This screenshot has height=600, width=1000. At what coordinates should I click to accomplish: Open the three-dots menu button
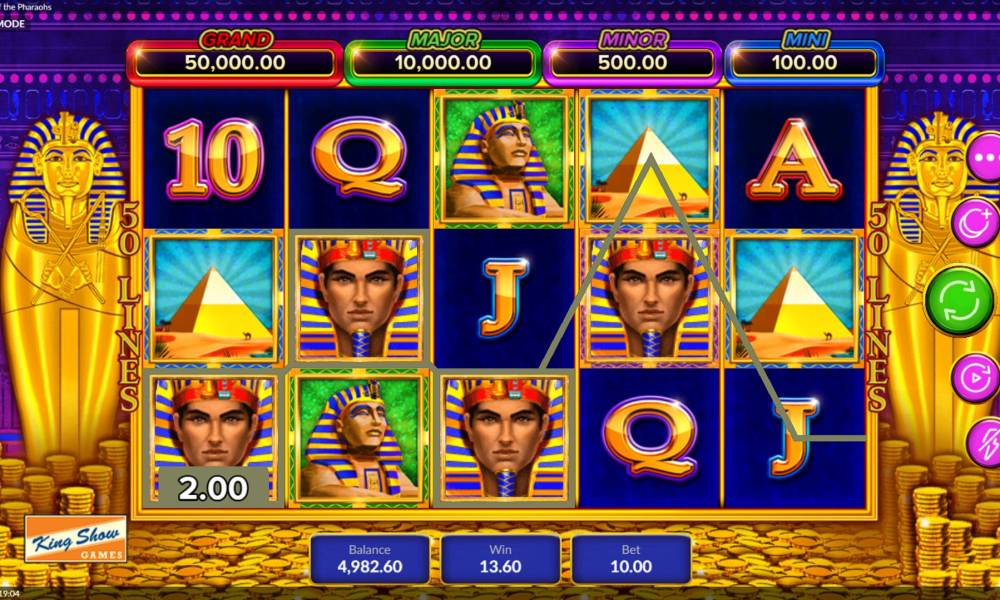(985, 157)
